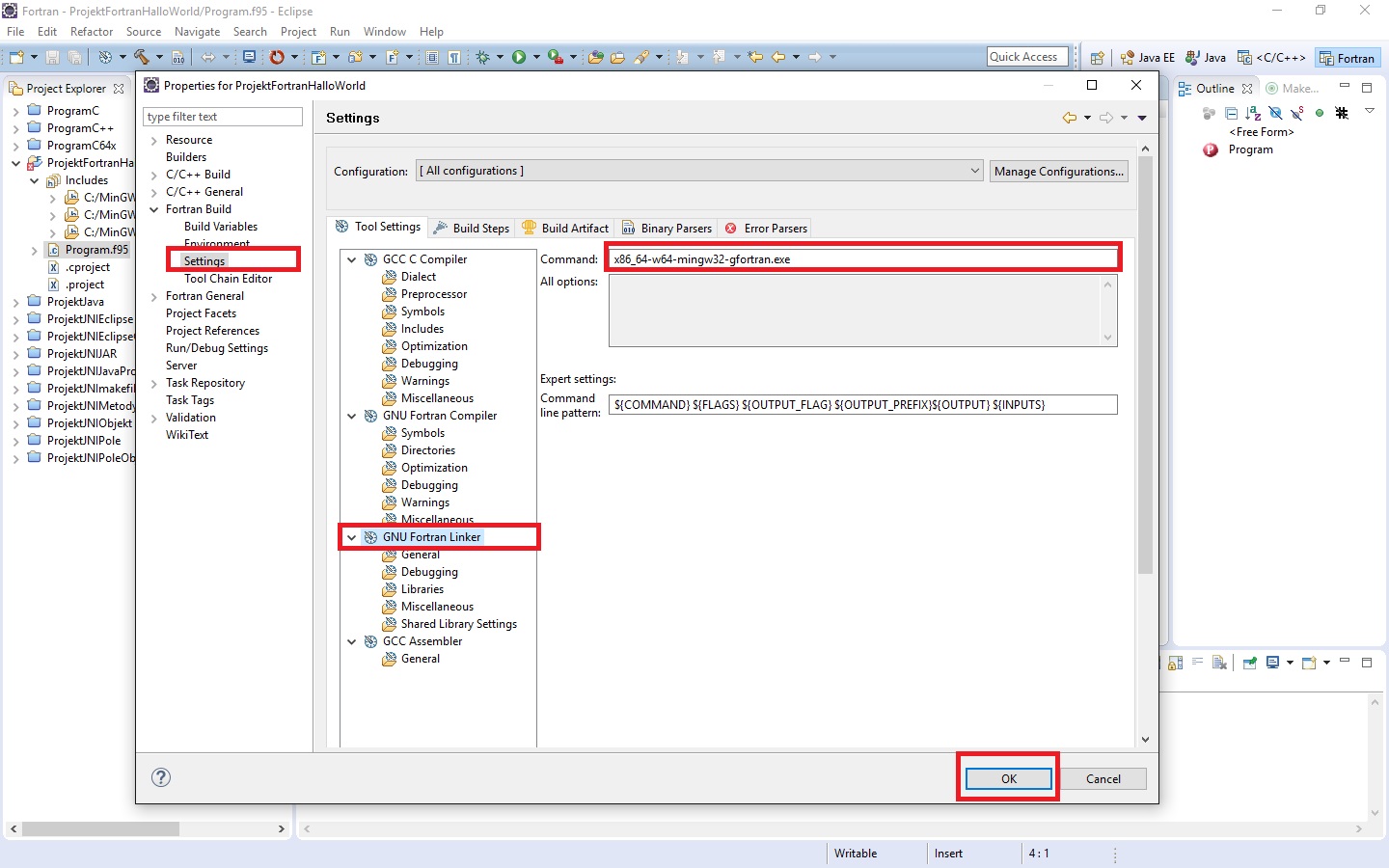Image resolution: width=1389 pixels, height=868 pixels.
Task: Collapse the GCC C Compiler node
Action: (x=352, y=259)
